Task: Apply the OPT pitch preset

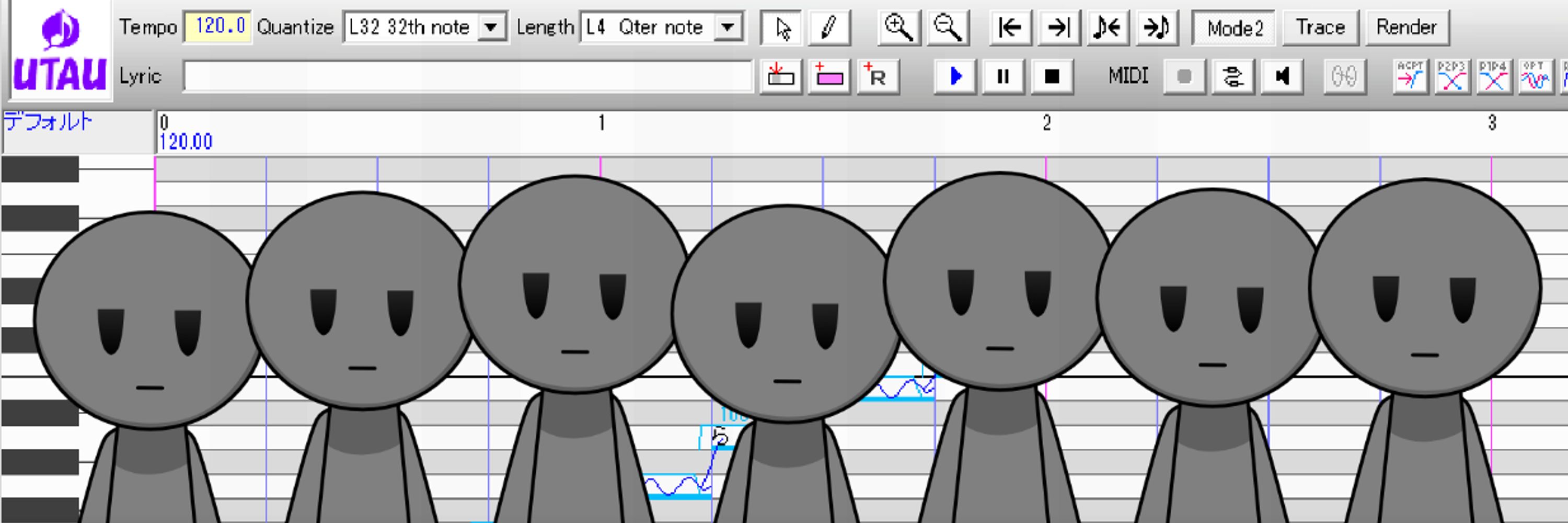Action: 1535,77
